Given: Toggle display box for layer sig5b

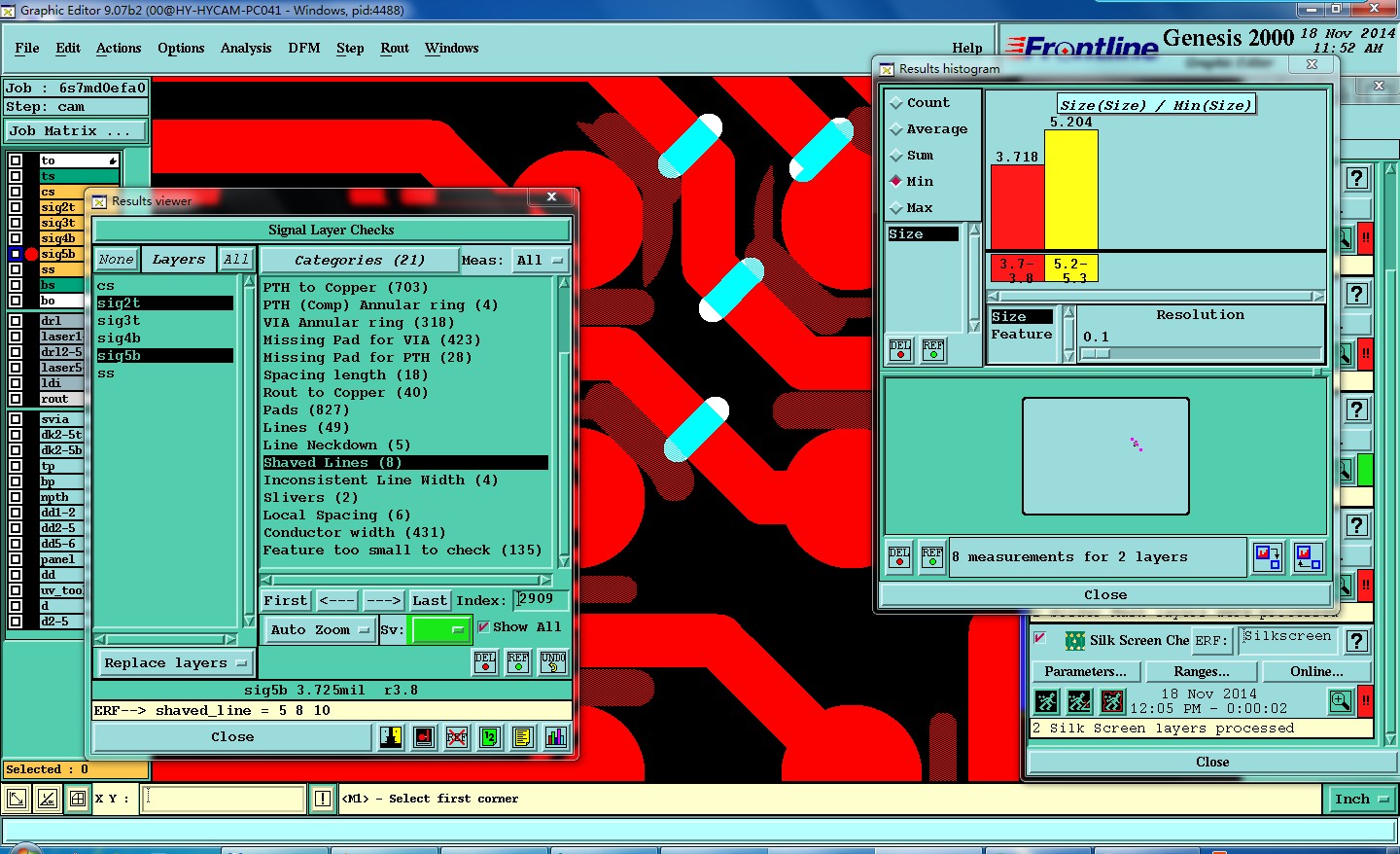Looking at the screenshot, I should pyautogui.click(x=16, y=254).
